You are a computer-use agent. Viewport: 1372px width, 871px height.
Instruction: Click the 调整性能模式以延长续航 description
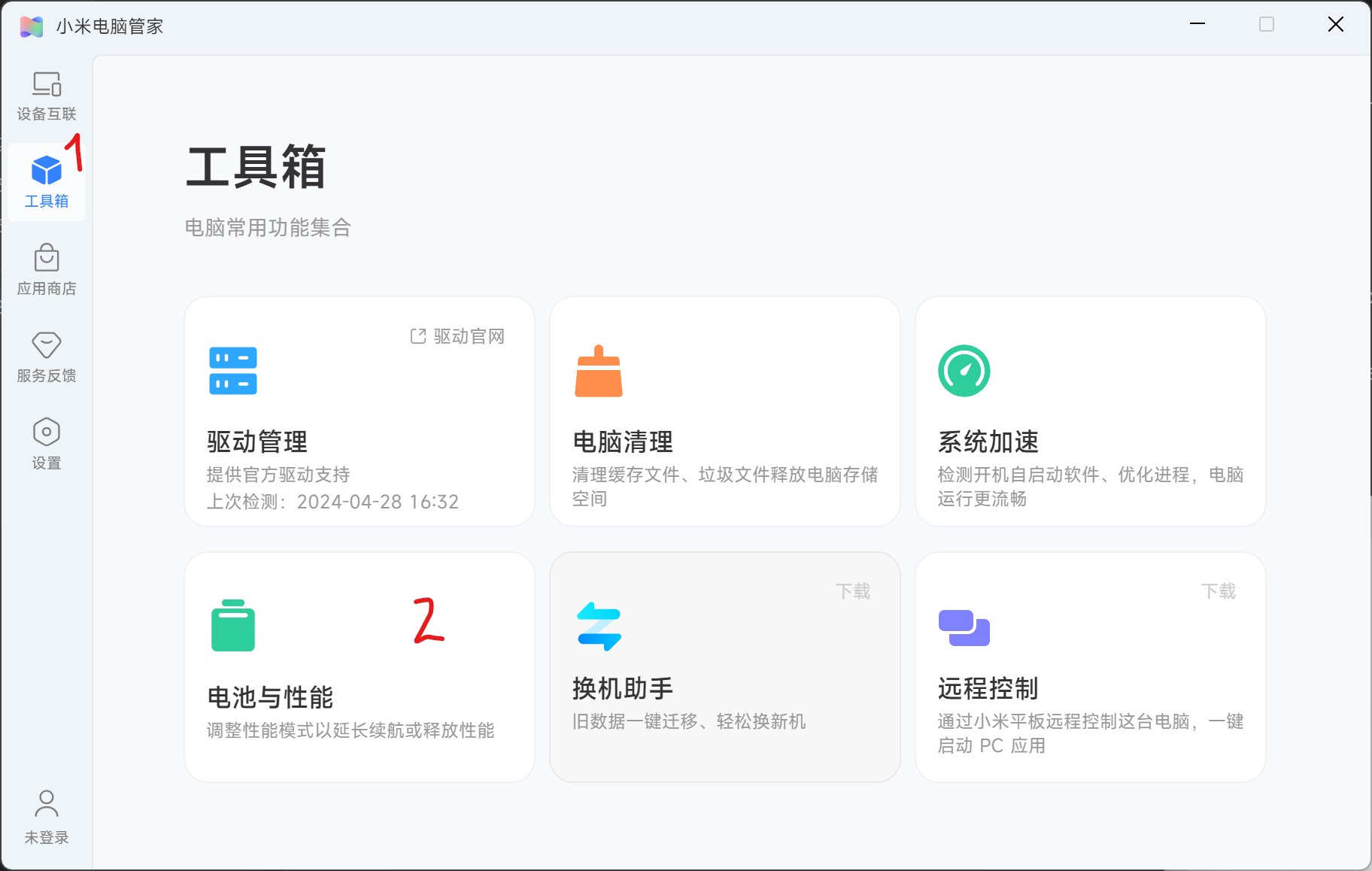[x=351, y=730]
